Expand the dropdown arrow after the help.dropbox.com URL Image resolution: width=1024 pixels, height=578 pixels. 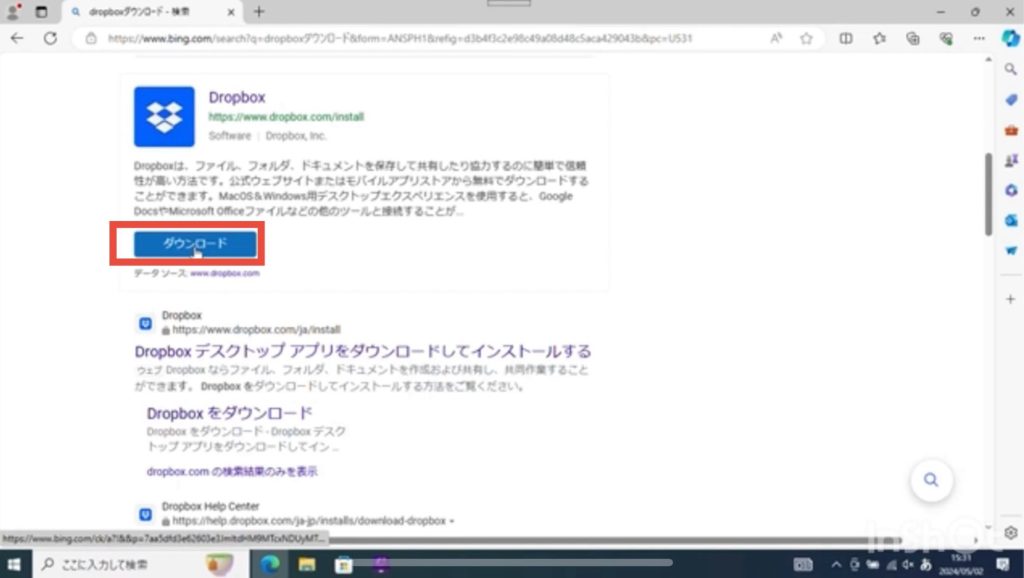pyautogui.click(x=452, y=521)
